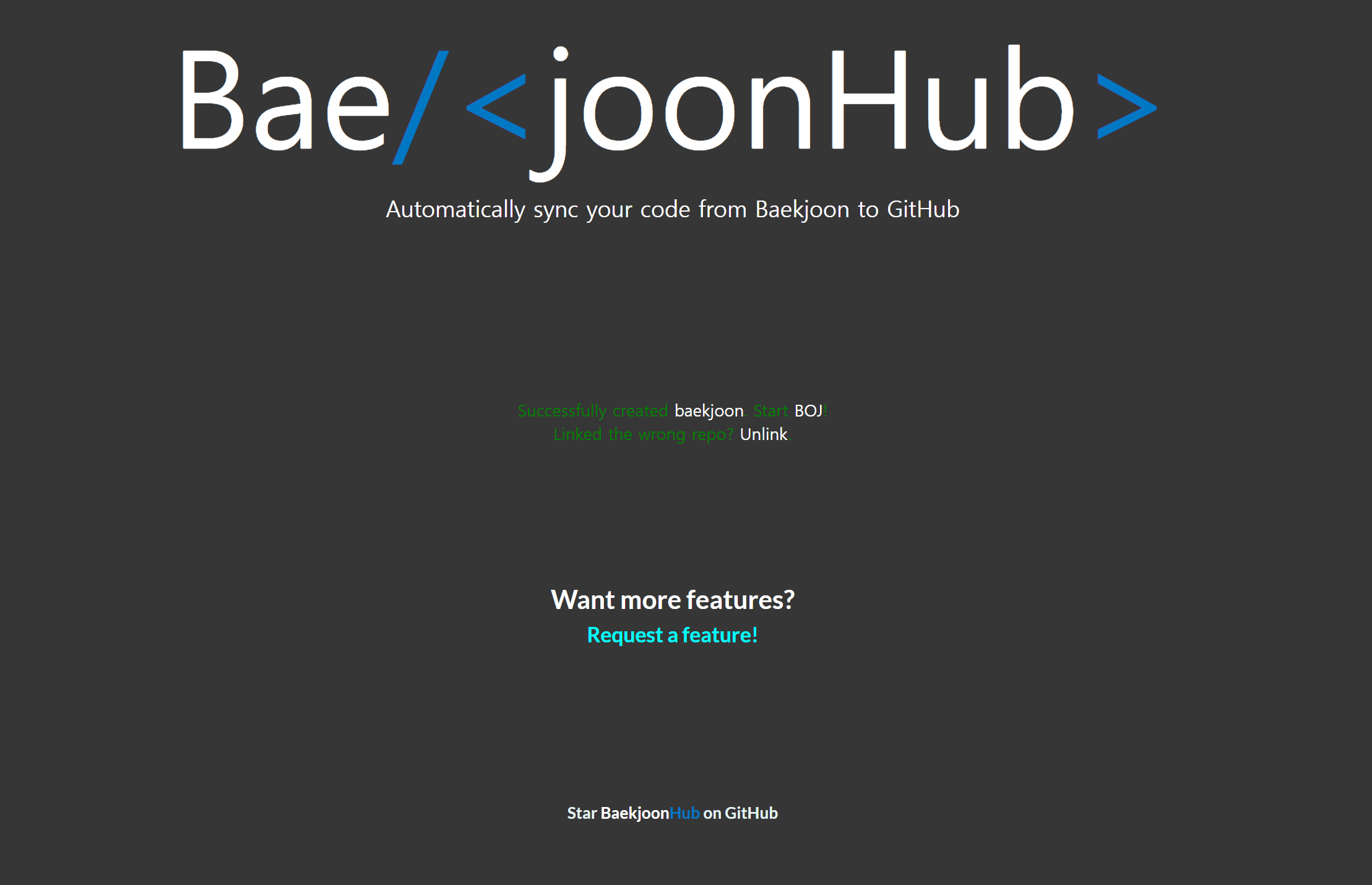1372x885 pixels.
Task: Click the blue 'Hub' word in footer
Action: 684,813
